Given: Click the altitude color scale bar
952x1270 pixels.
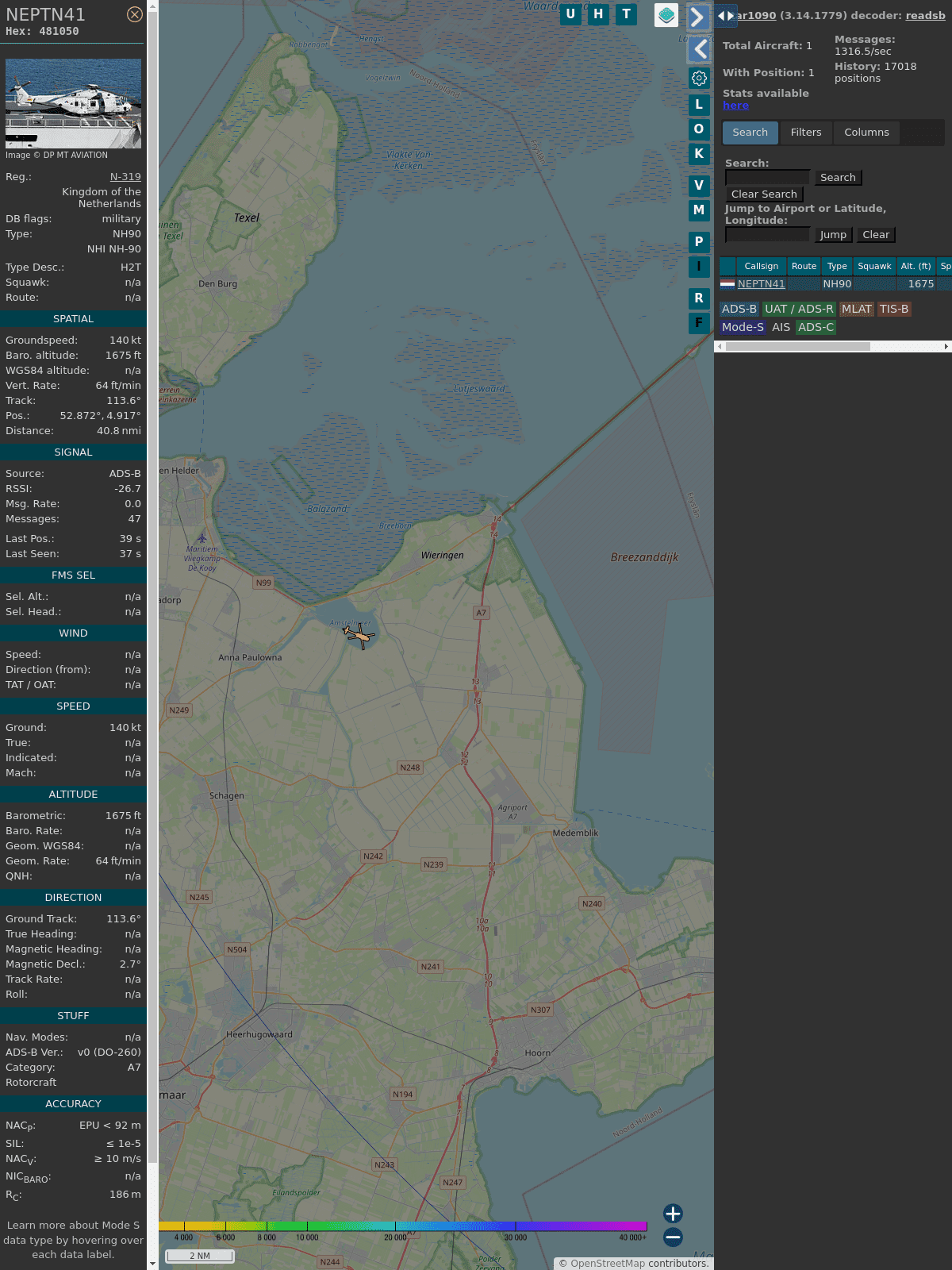Looking at the screenshot, I should click(403, 1226).
